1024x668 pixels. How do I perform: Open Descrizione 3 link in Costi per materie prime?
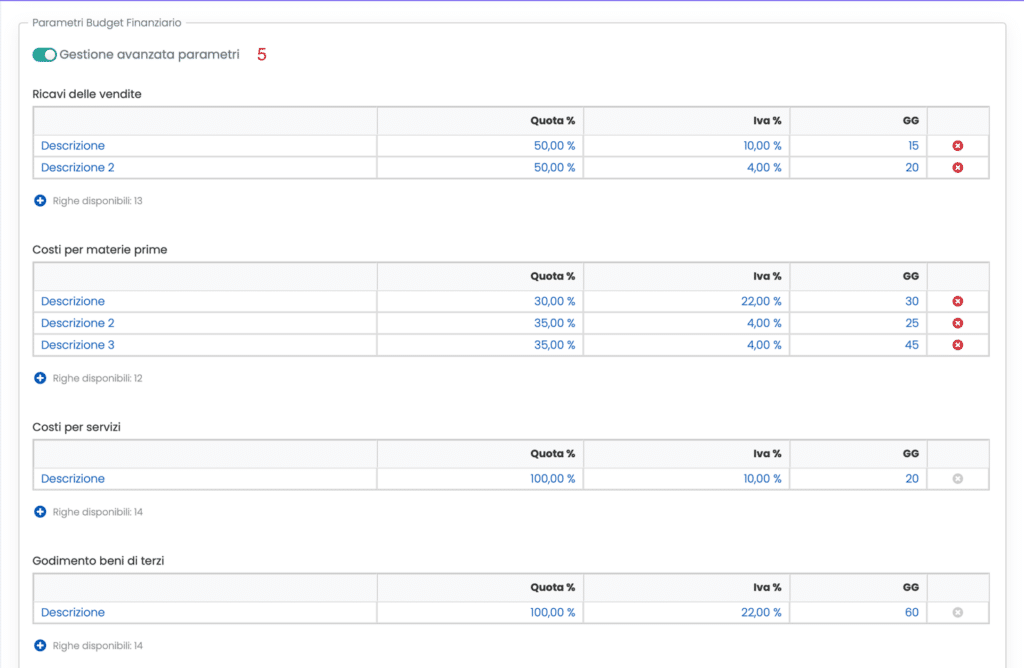click(x=77, y=345)
